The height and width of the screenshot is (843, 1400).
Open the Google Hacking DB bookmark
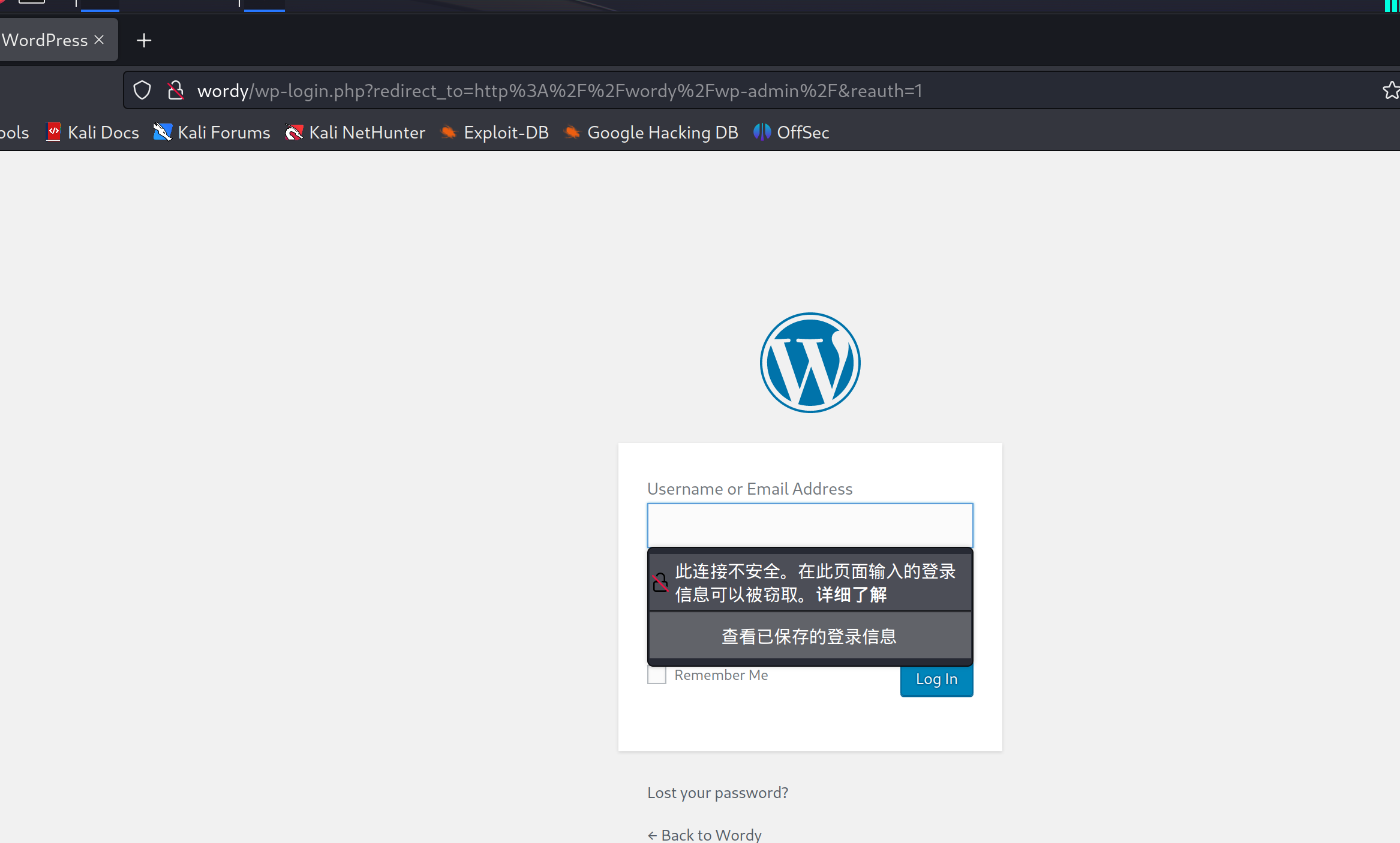(x=651, y=133)
